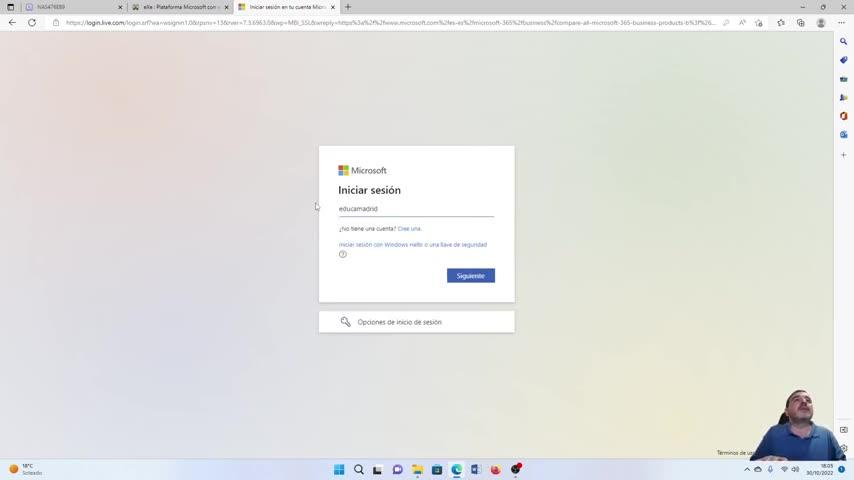Open Task View on taskbar
The image size is (854, 480).
[377, 470]
